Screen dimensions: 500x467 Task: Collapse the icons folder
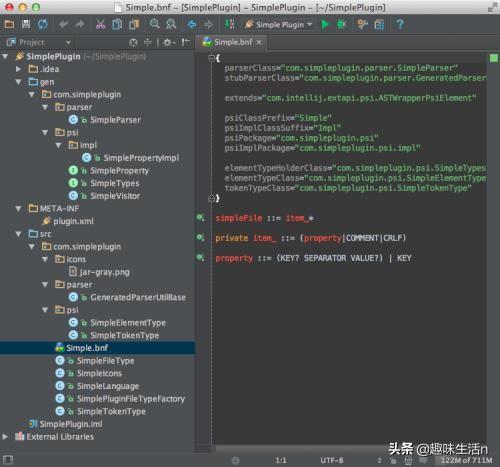pyautogui.click(x=45, y=259)
